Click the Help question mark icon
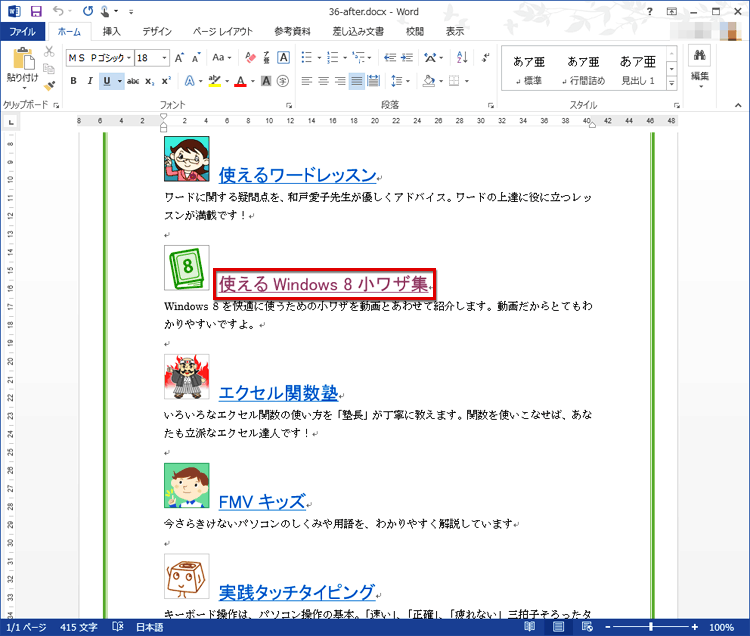Viewport: 750px width, 636px height. (x=650, y=11)
